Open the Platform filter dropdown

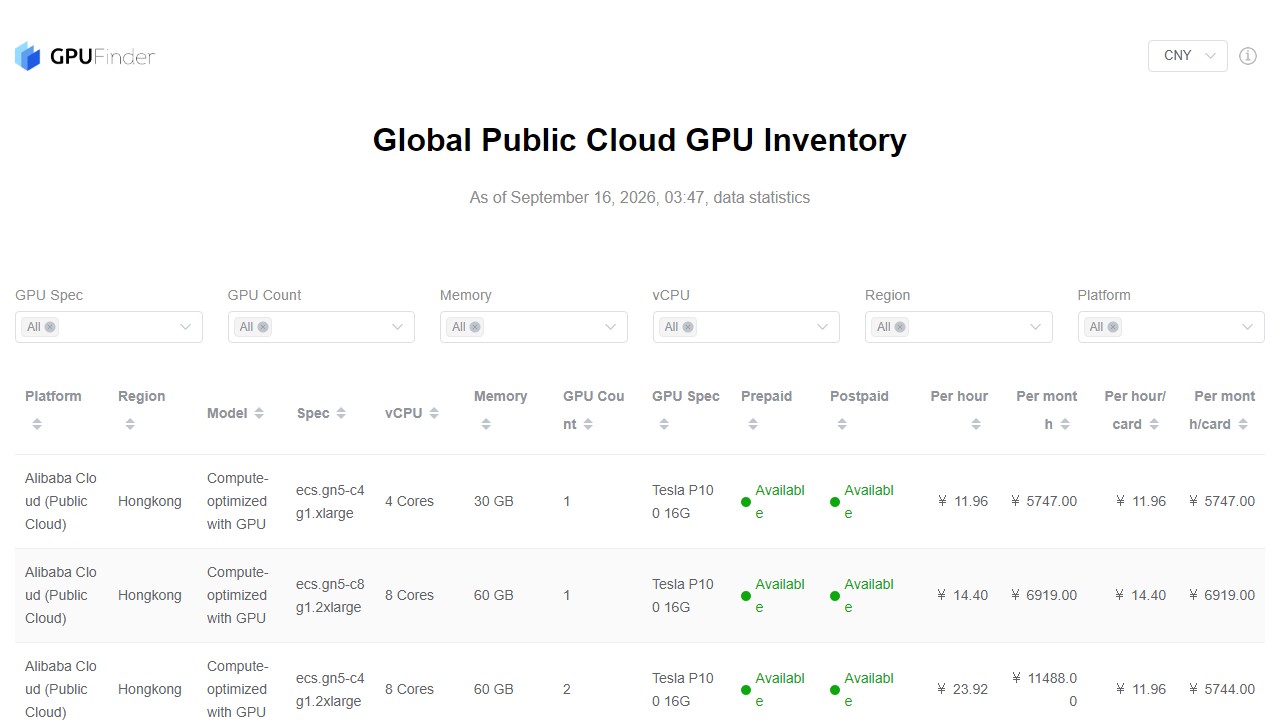1171,327
